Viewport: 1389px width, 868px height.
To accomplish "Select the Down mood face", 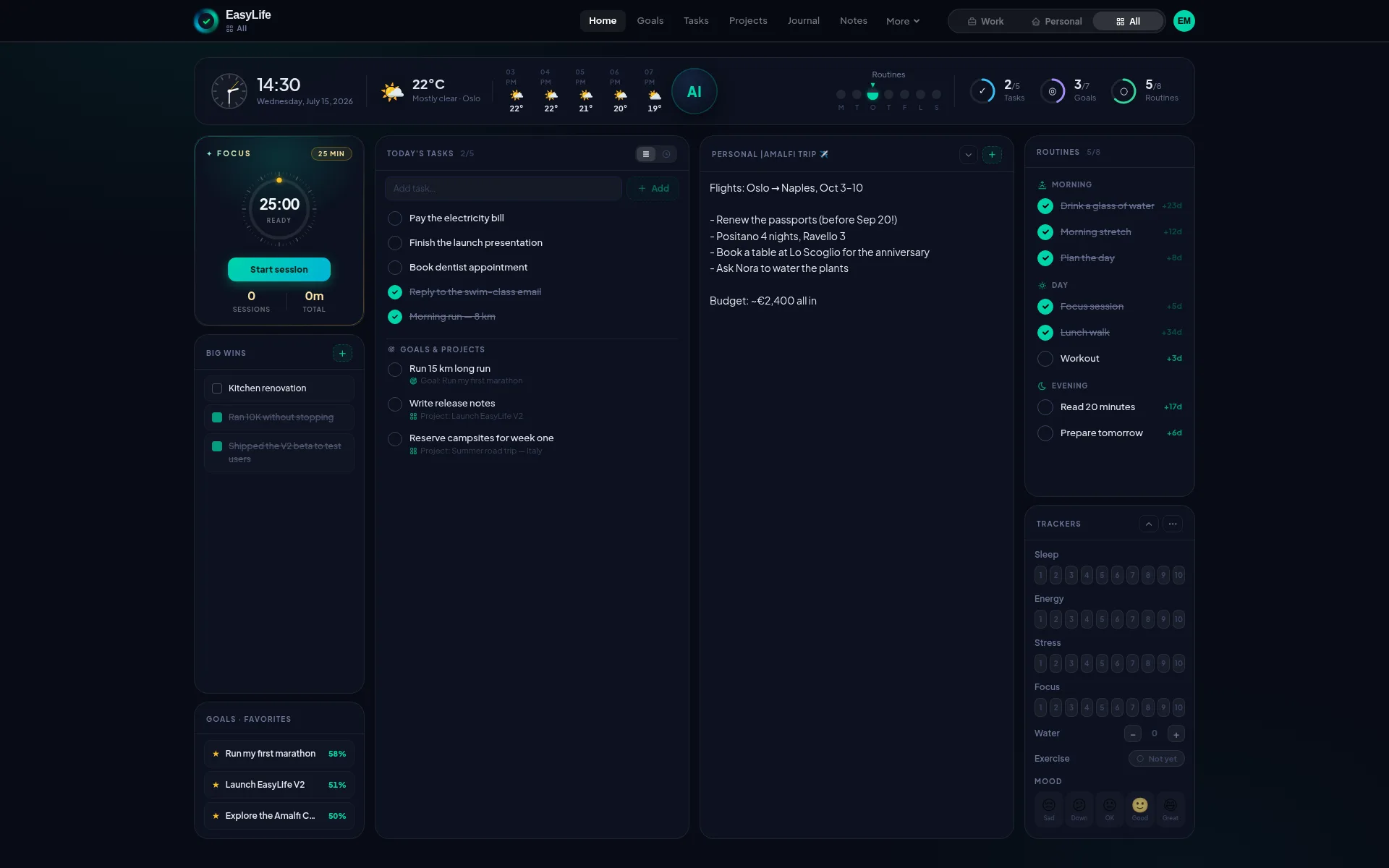I will [1079, 808].
